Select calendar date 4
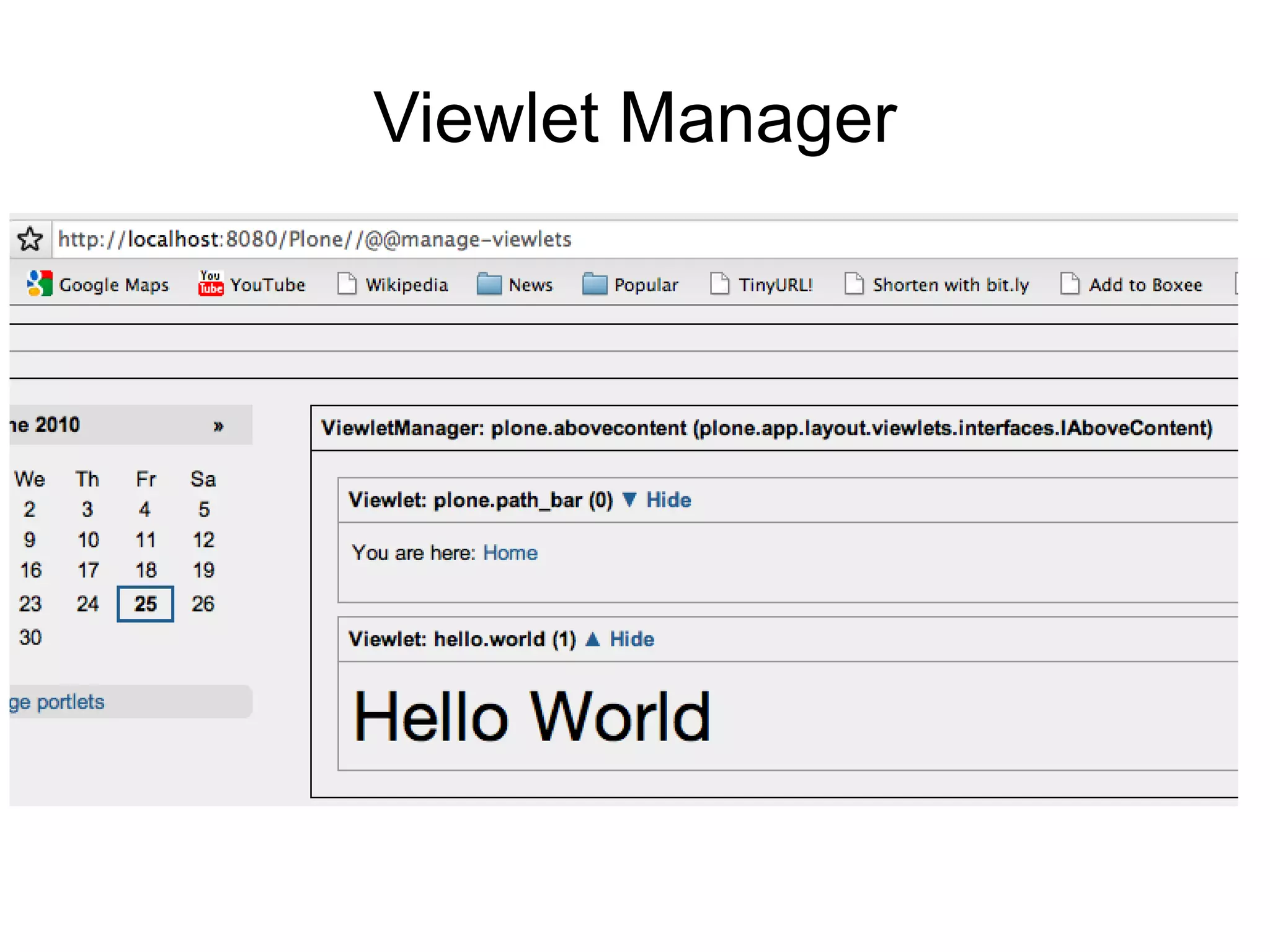Viewport: 1270px width, 952px height. click(x=144, y=509)
